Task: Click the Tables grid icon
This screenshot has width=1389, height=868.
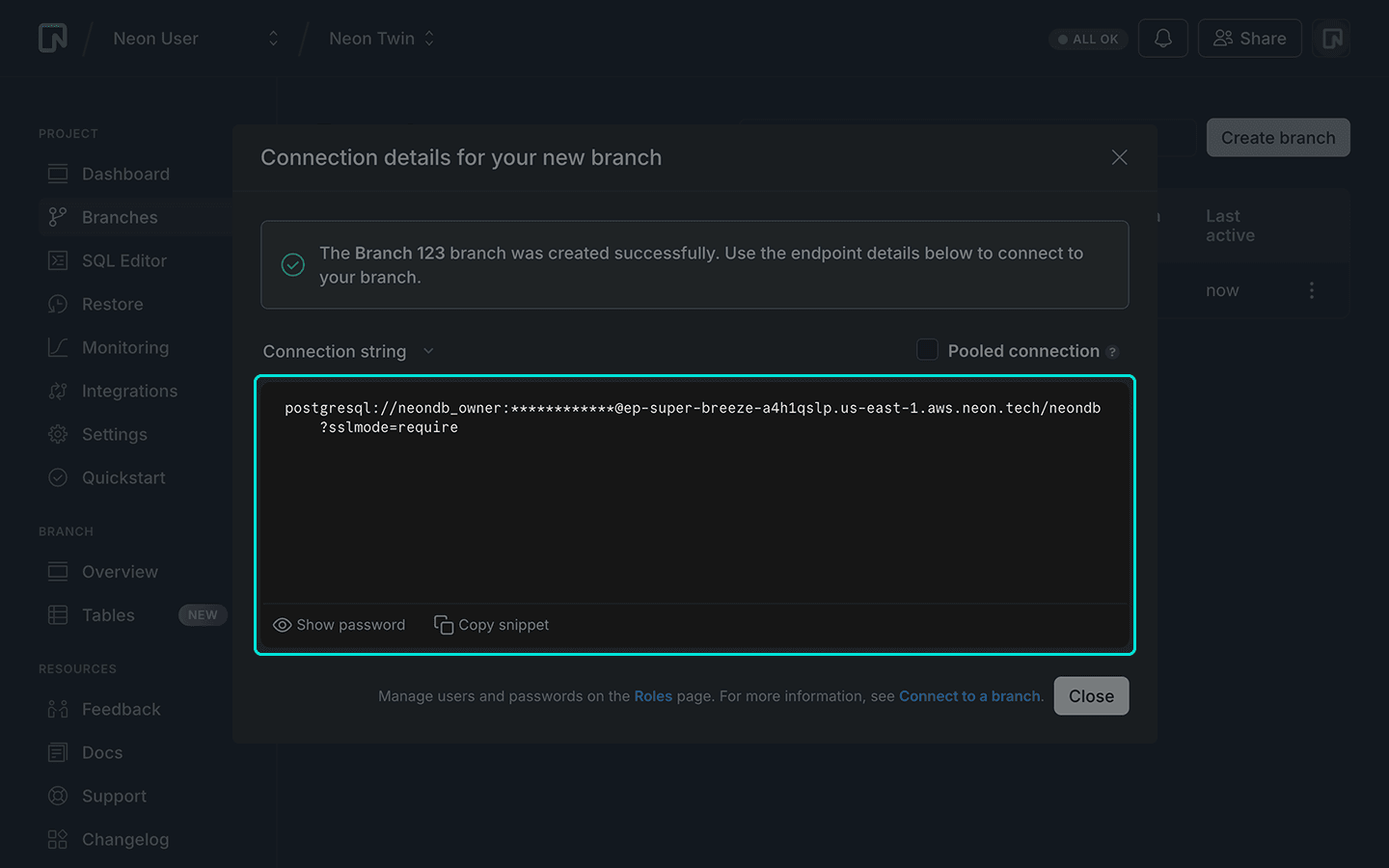Action: click(x=58, y=615)
